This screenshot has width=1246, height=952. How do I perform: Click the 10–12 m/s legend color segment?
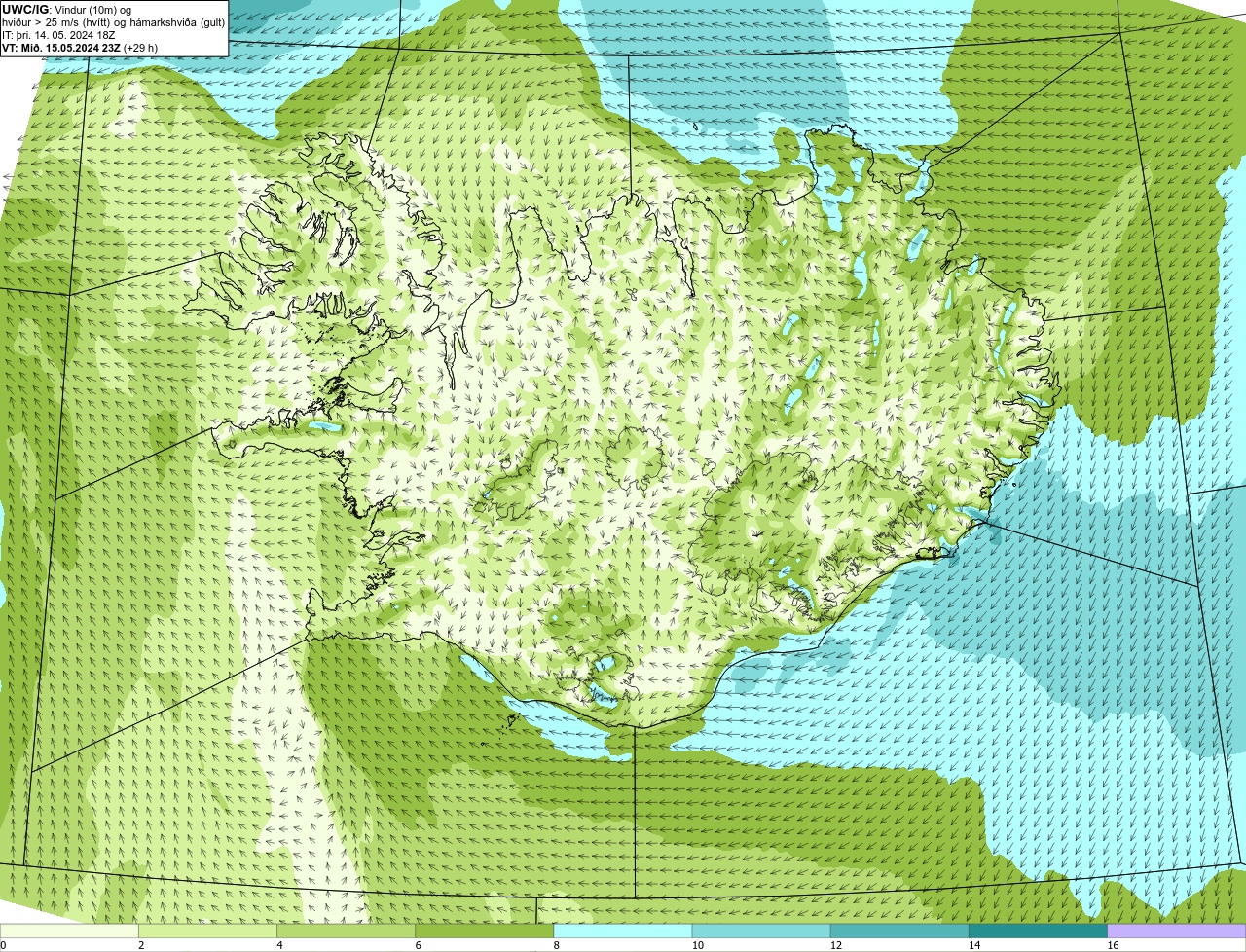pyautogui.click(x=761, y=931)
